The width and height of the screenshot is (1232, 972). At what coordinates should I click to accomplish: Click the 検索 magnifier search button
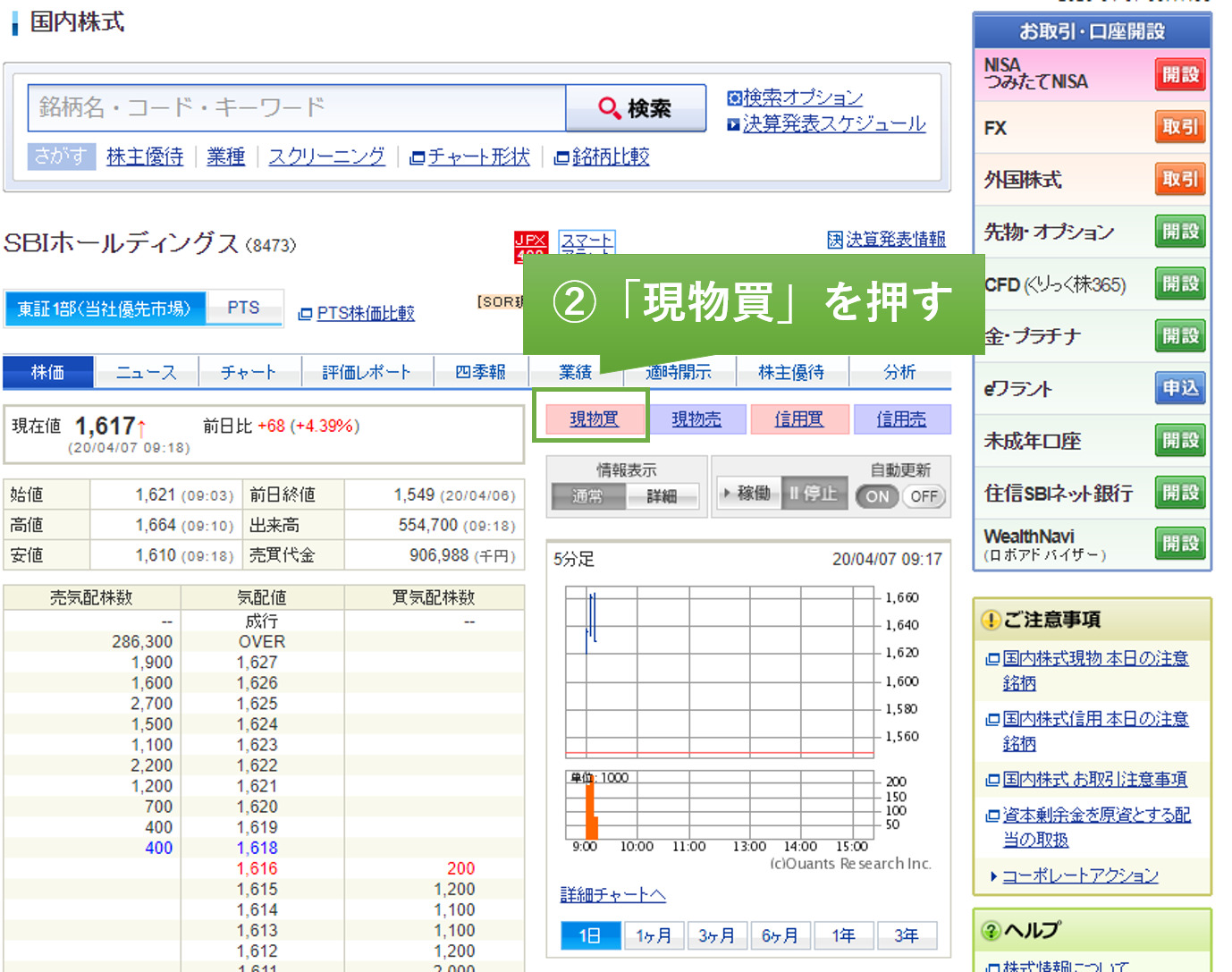point(635,108)
